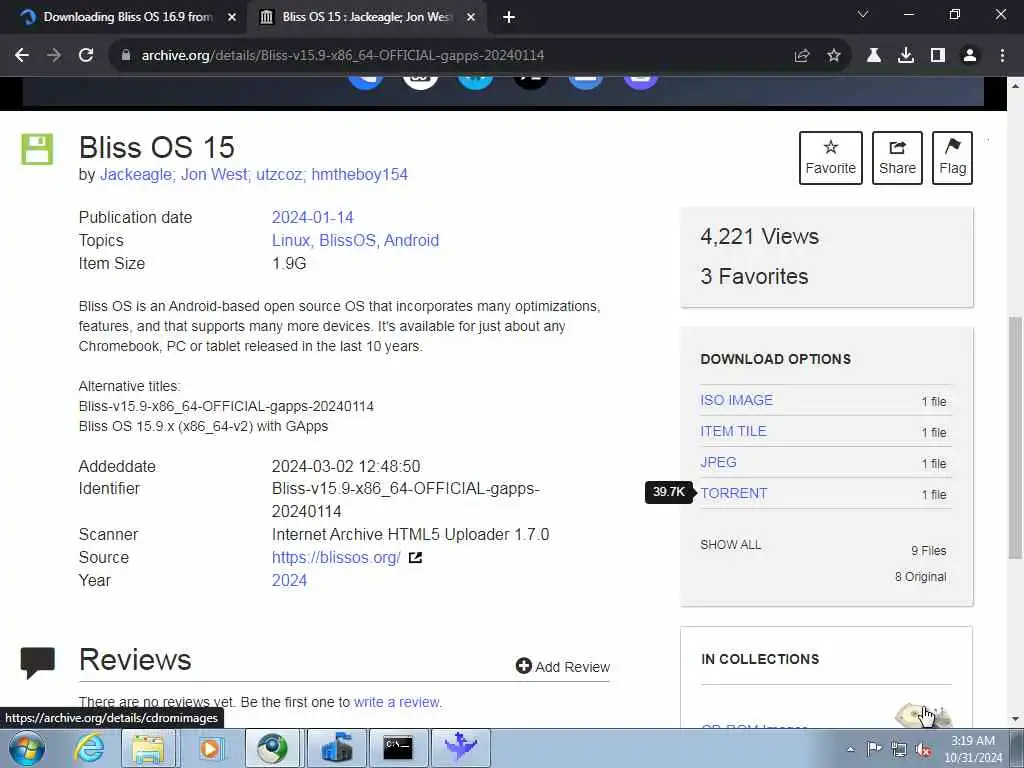Image resolution: width=1024 pixels, height=768 pixels.
Task: Click the '4,221 Views' text
Action: point(760,236)
